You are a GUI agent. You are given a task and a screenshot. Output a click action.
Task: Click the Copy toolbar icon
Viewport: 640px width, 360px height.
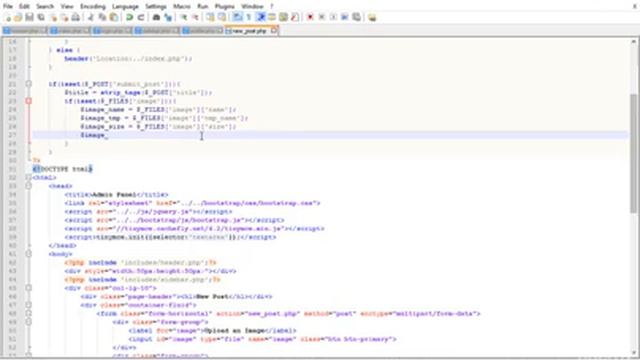(x=102, y=17)
